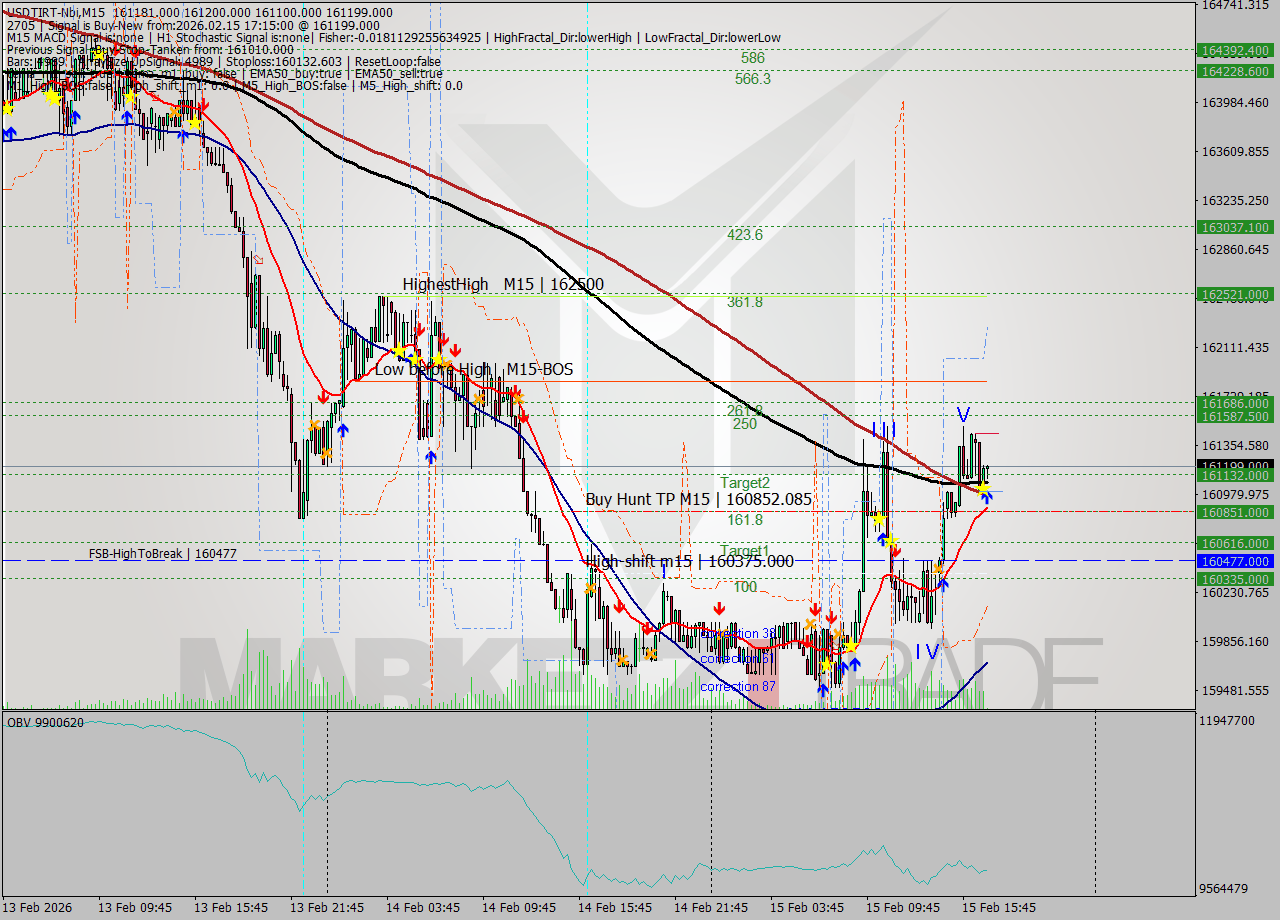
Task: Select the yellow star marker near latest candles
Action: point(983,486)
